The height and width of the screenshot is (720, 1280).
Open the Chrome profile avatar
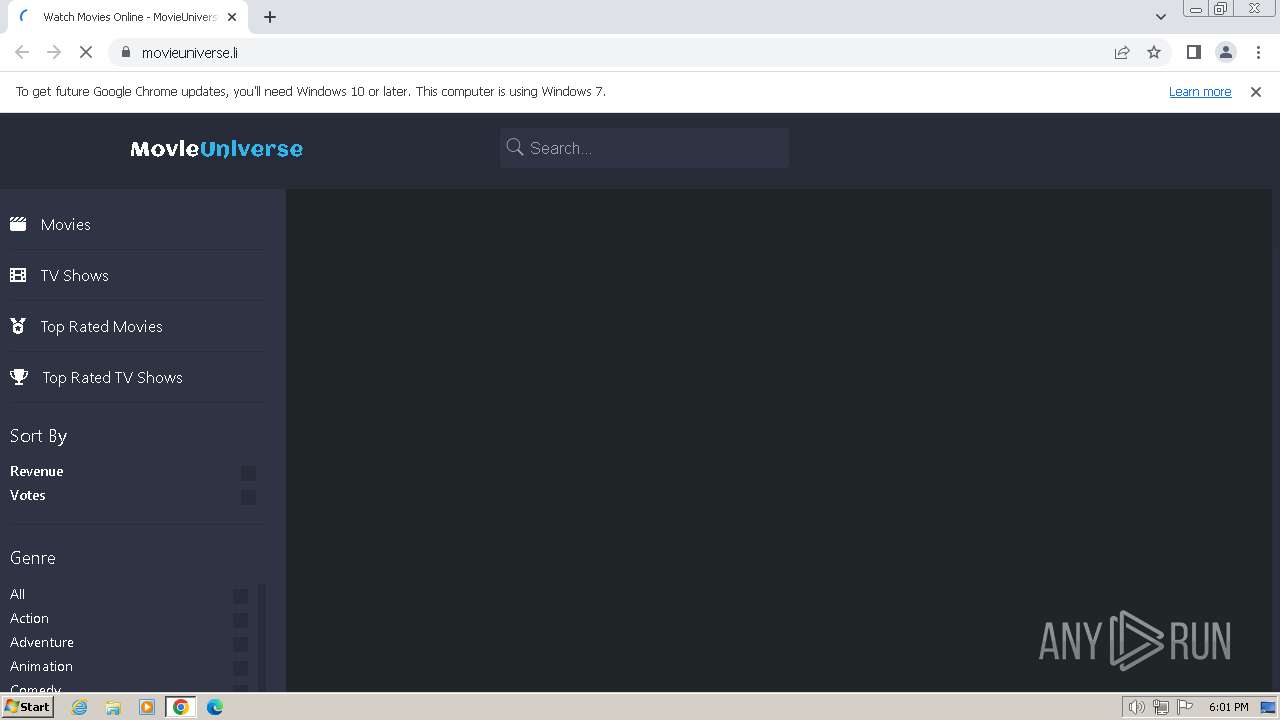pyautogui.click(x=1225, y=52)
